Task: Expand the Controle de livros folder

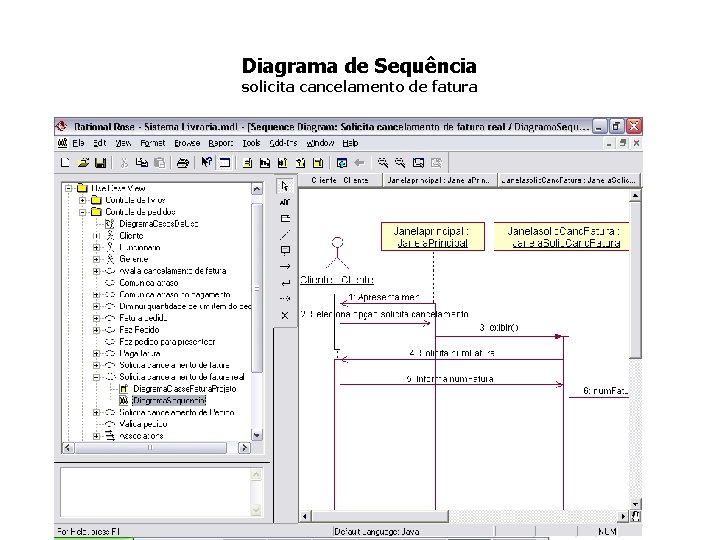Action: click(83, 200)
